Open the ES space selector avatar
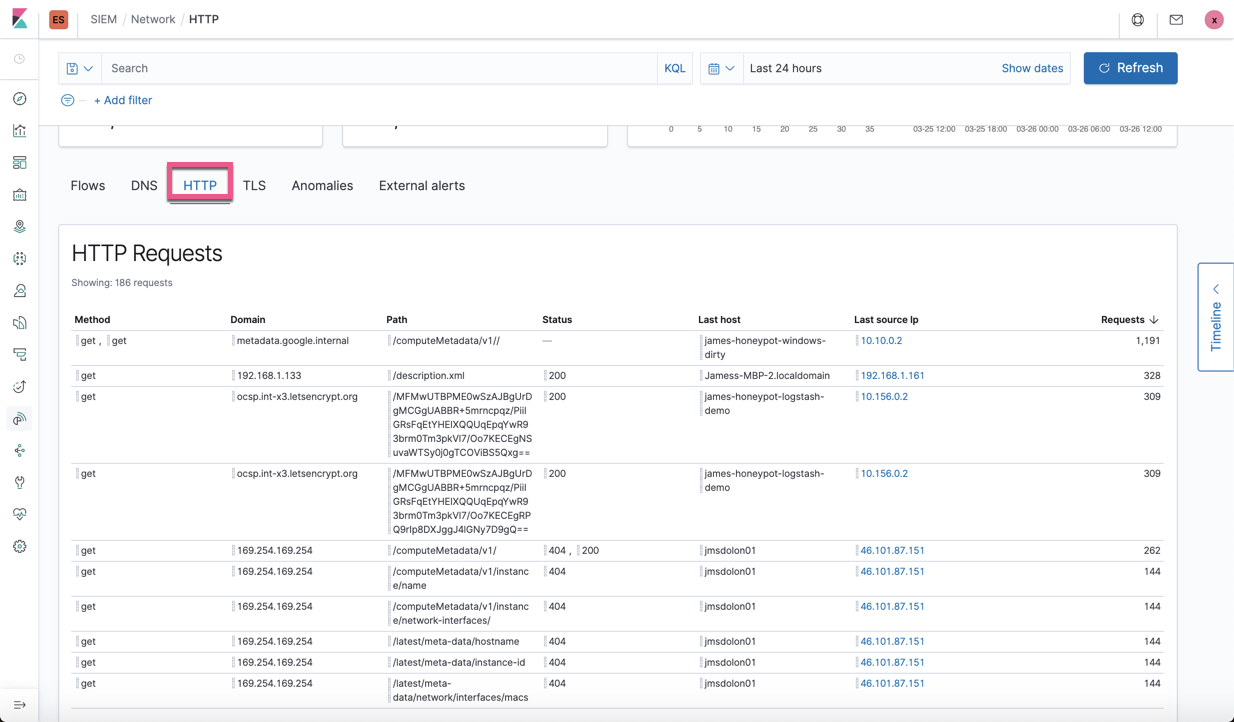 click(x=58, y=19)
